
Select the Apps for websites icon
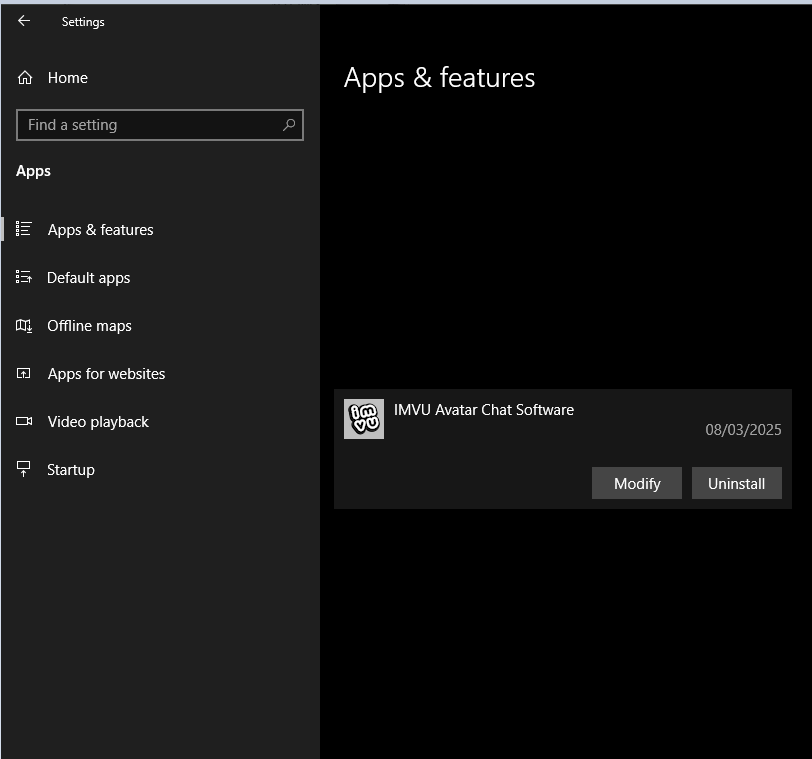tap(24, 373)
